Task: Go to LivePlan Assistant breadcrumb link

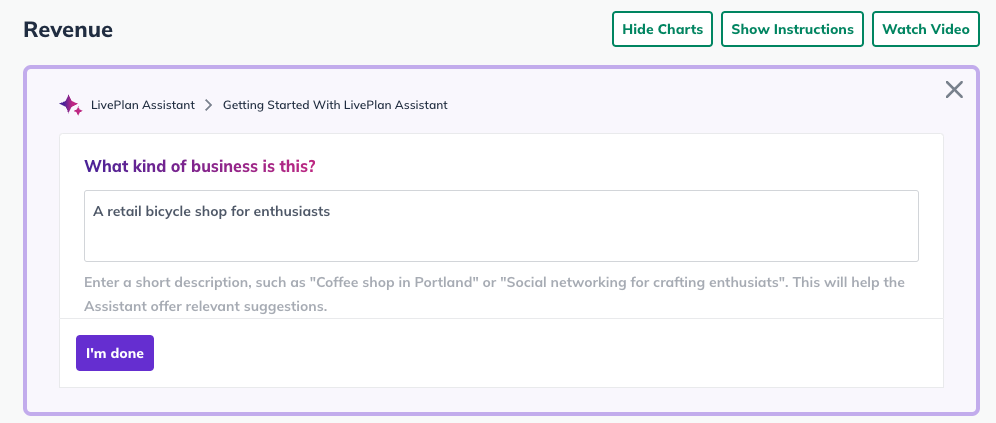Action: point(143,105)
